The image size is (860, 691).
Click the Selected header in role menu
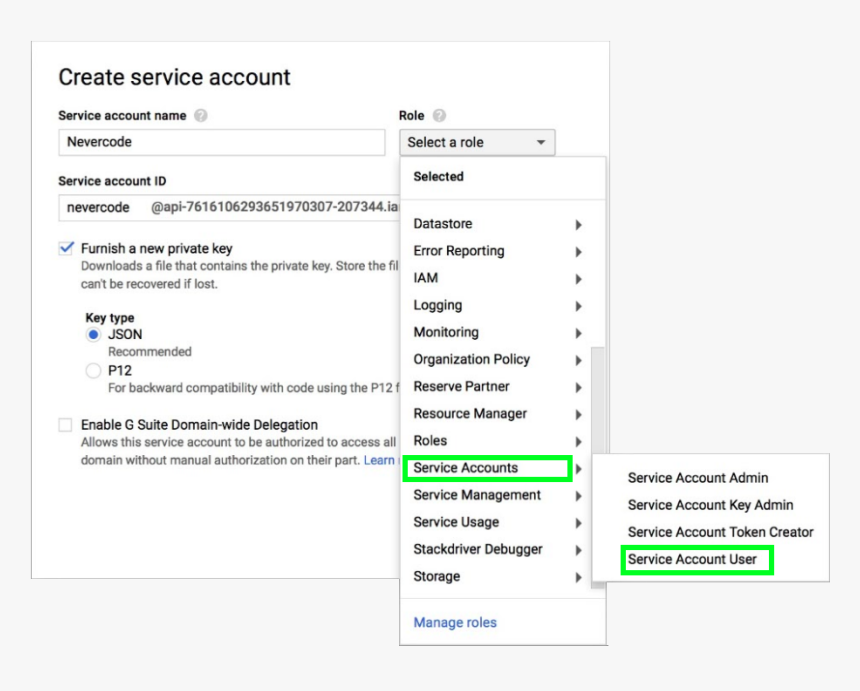click(438, 177)
